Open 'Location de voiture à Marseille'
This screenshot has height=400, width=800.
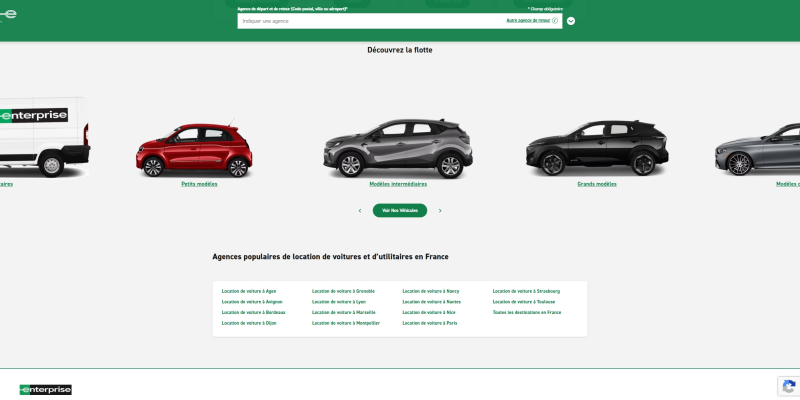coord(344,312)
